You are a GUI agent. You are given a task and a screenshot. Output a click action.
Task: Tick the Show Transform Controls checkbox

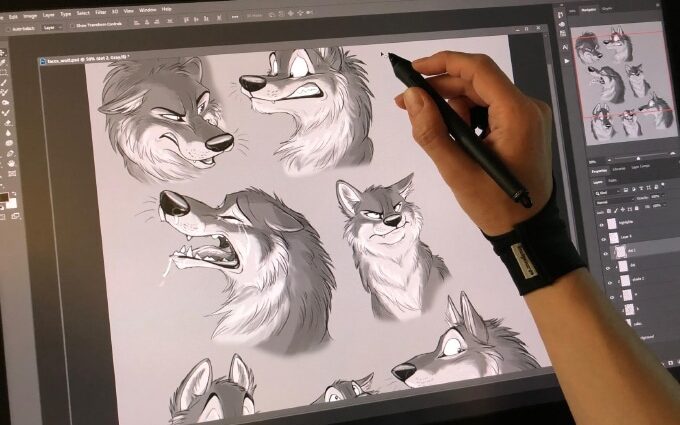pyautogui.click(x=73, y=26)
